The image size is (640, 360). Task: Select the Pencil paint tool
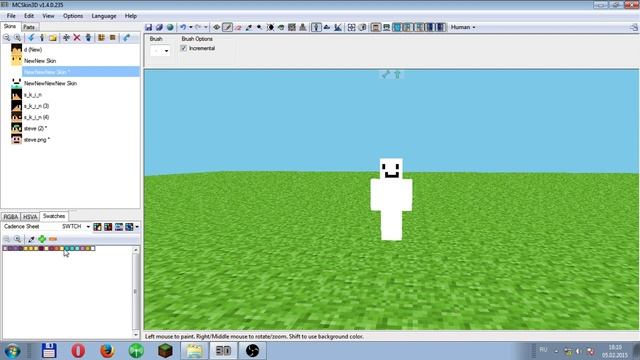point(227,27)
